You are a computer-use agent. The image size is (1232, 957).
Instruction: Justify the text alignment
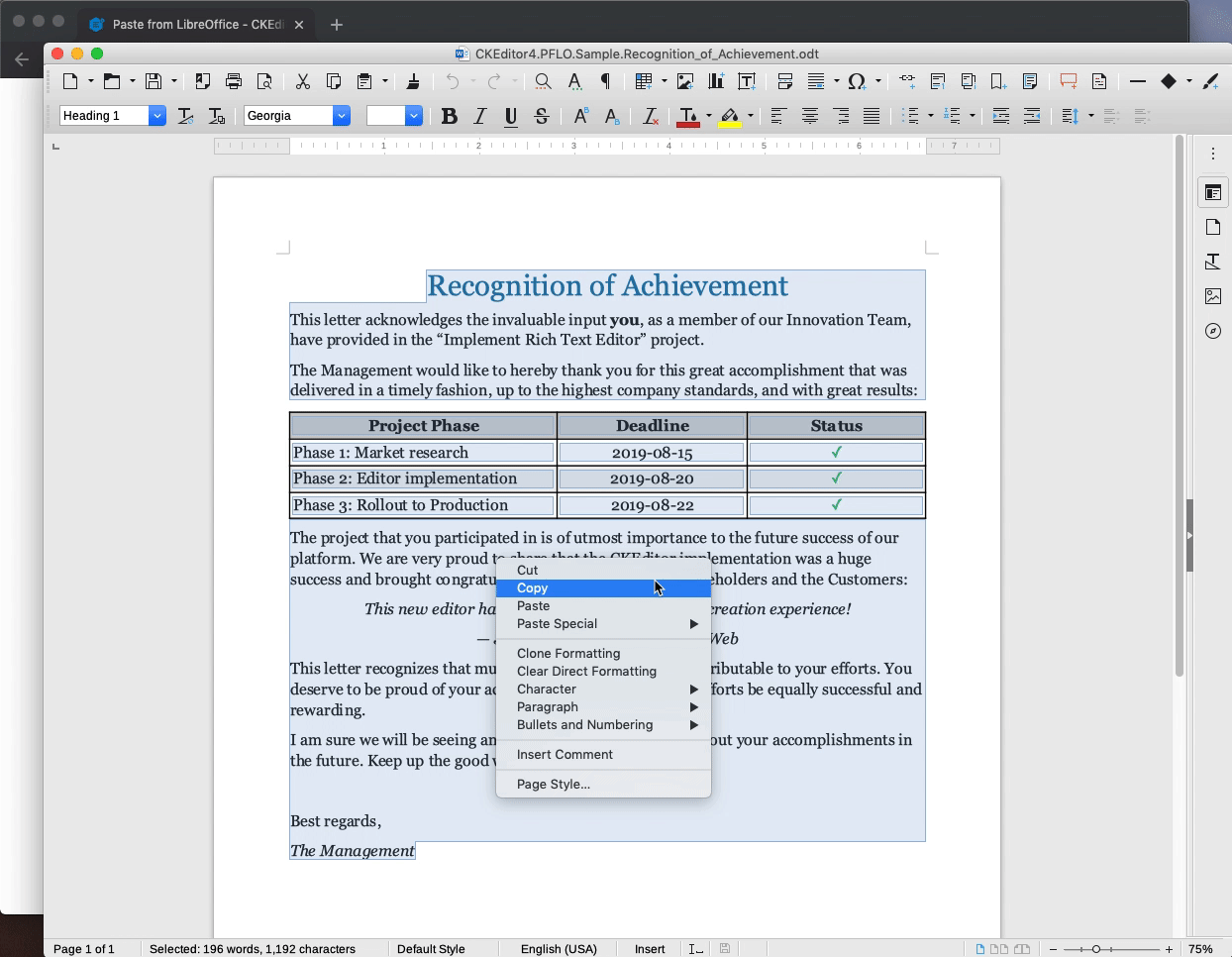point(872,116)
